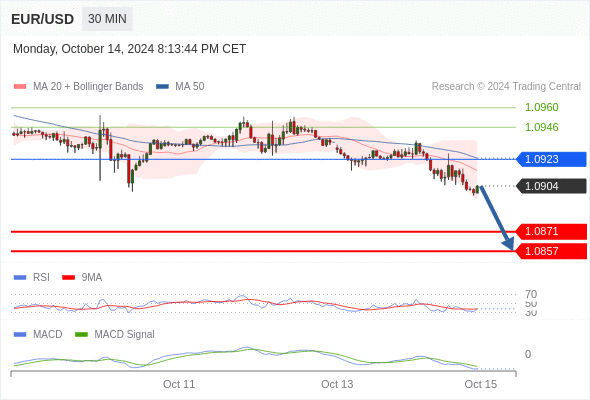
Task: Click the black 1.0904 current price tag
Action: (x=551, y=186)
